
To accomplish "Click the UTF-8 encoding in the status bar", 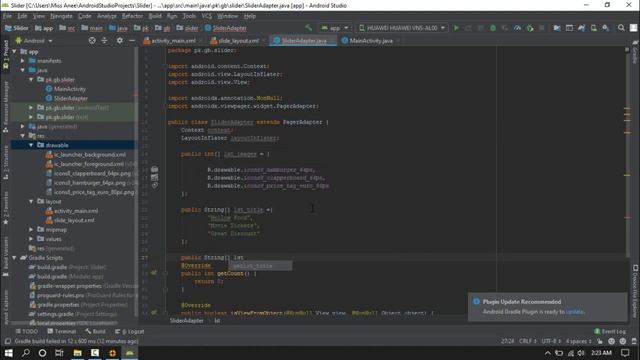I will 551,341.
